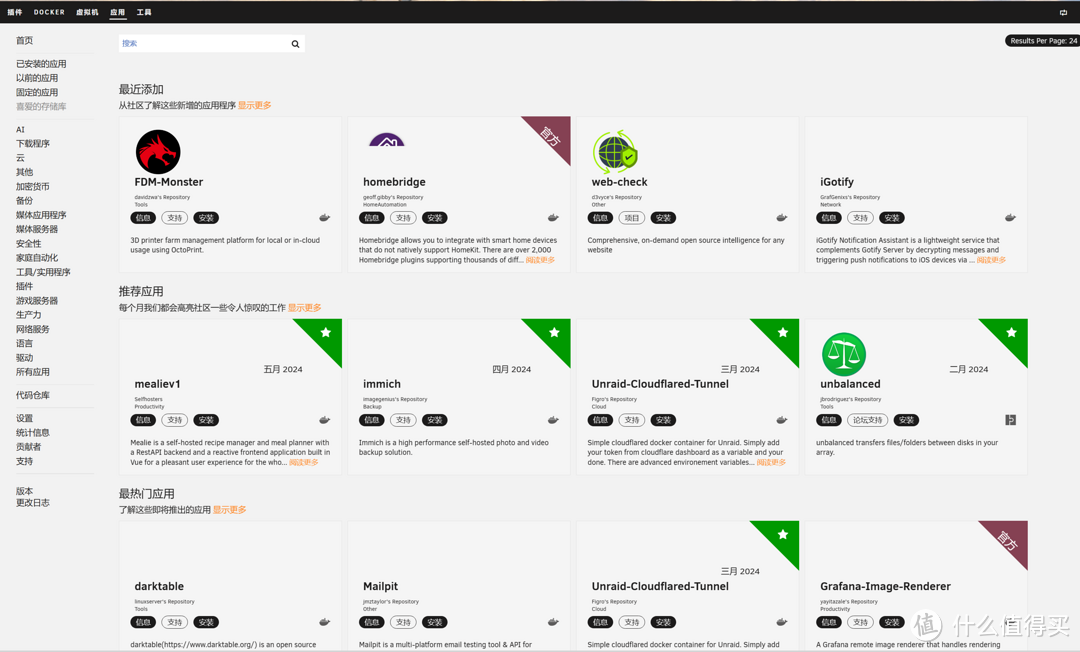Click 阅读更多 on homebridge description
This screenshot has width=1080, height=652.
point(540,260)
